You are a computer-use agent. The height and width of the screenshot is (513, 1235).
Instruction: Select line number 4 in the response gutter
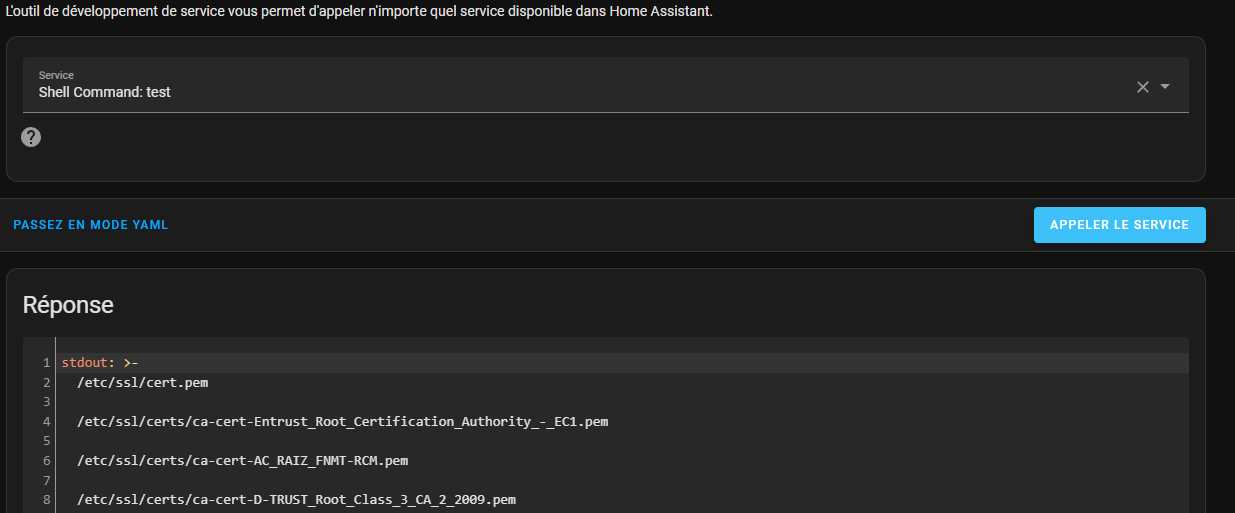[47, 421]
